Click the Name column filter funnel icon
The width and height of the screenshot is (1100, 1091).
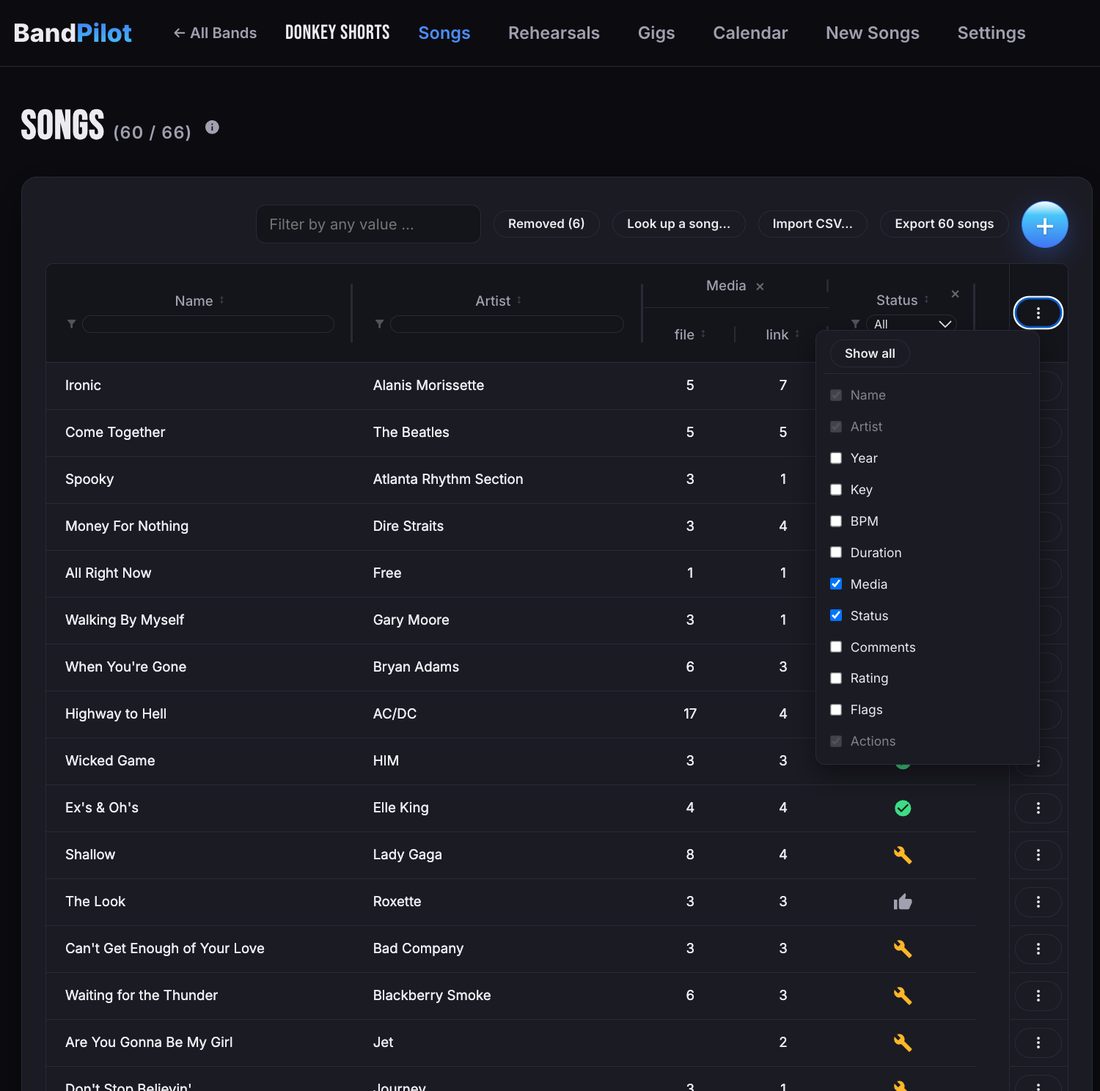[x=72, y=323]
